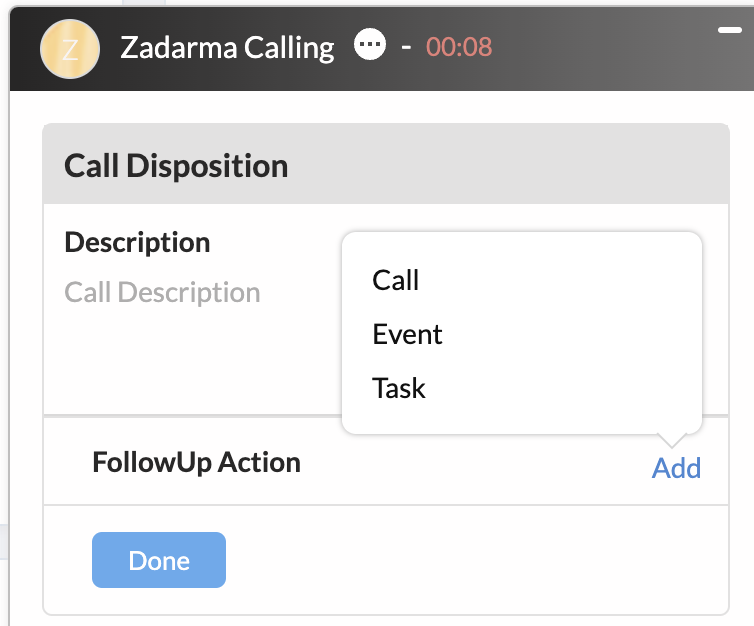Image resolution: width=754 pixels, height=626 pixels.
Task: Click empty space below the Call Description placeholder
Action: tap(180, 360)
